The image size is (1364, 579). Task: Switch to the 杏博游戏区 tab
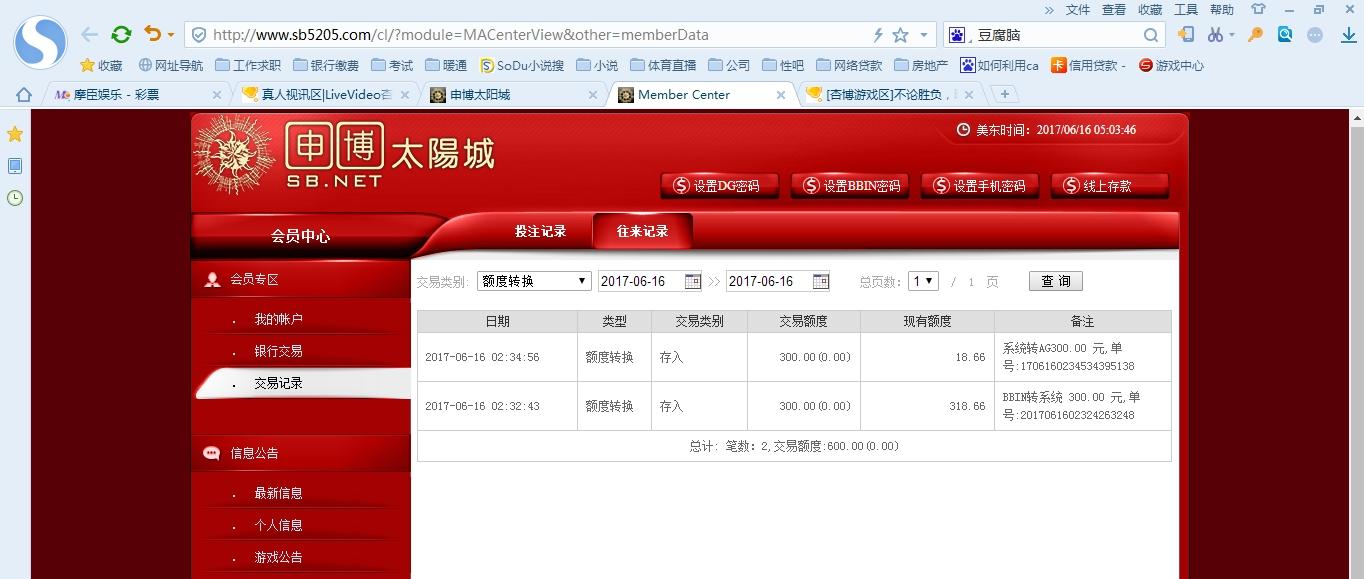(x=890, y=95)
